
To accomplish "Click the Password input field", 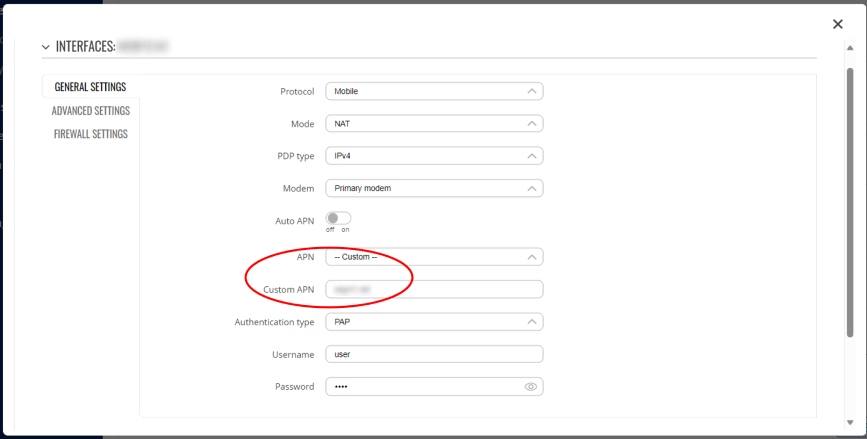I will [x=420, y=387].
